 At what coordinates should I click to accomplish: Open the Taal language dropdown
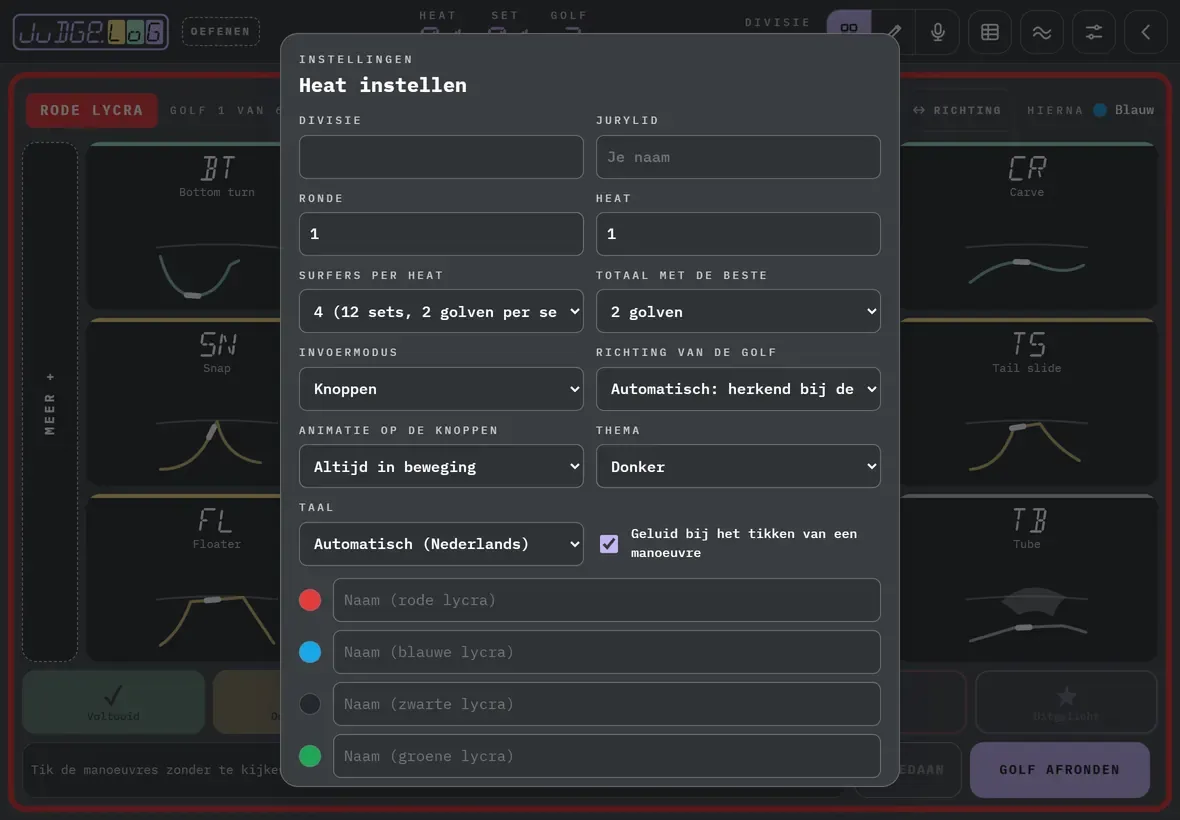point(441,544)
